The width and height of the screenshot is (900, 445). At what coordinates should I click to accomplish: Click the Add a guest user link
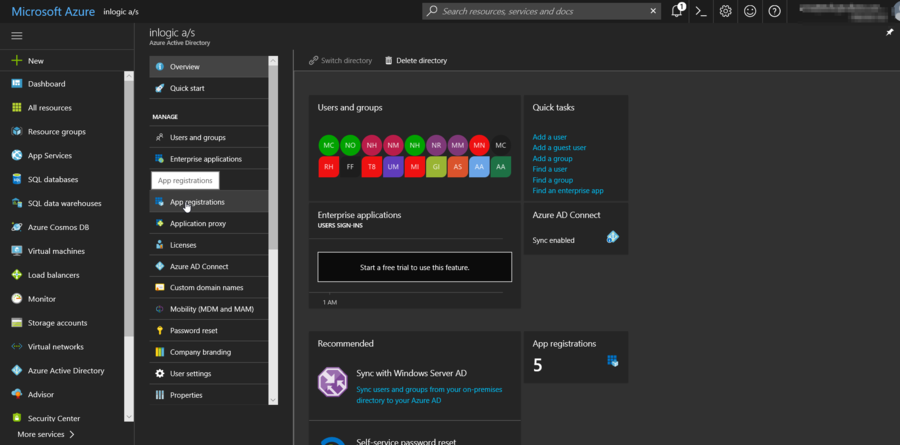[x=559, y=148]
